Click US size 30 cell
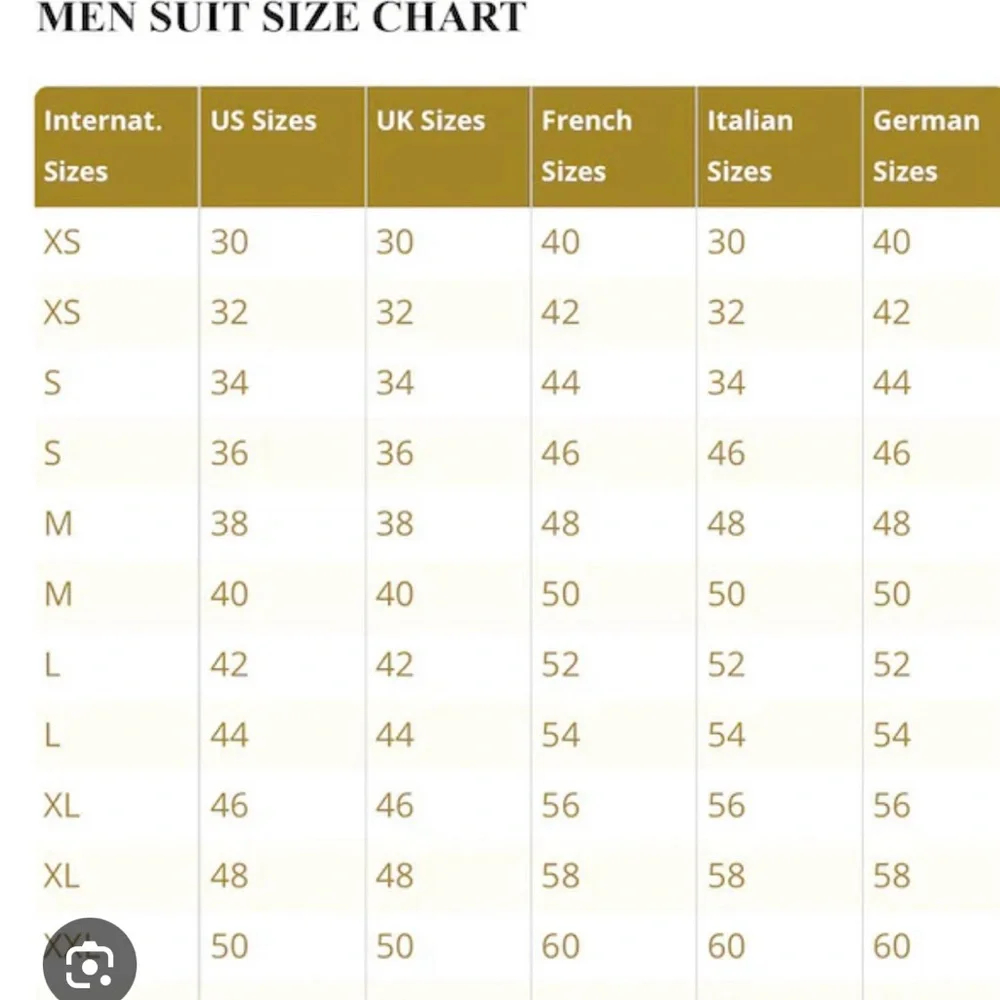This screenshot has width=1000, height=1000. 229,242
